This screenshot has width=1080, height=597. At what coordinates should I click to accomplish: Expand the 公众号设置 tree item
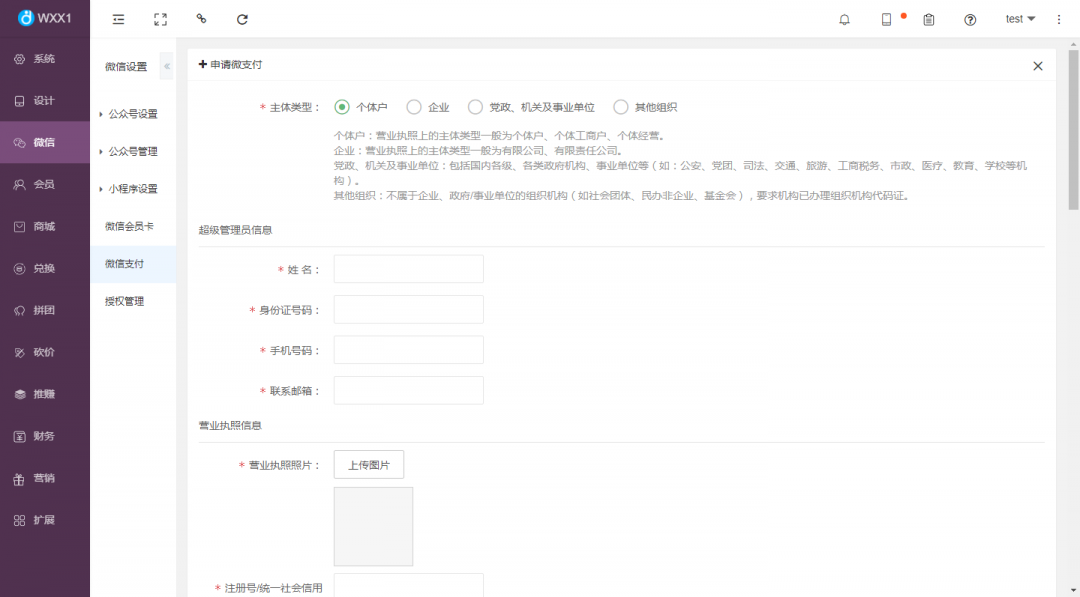(132, 114)
